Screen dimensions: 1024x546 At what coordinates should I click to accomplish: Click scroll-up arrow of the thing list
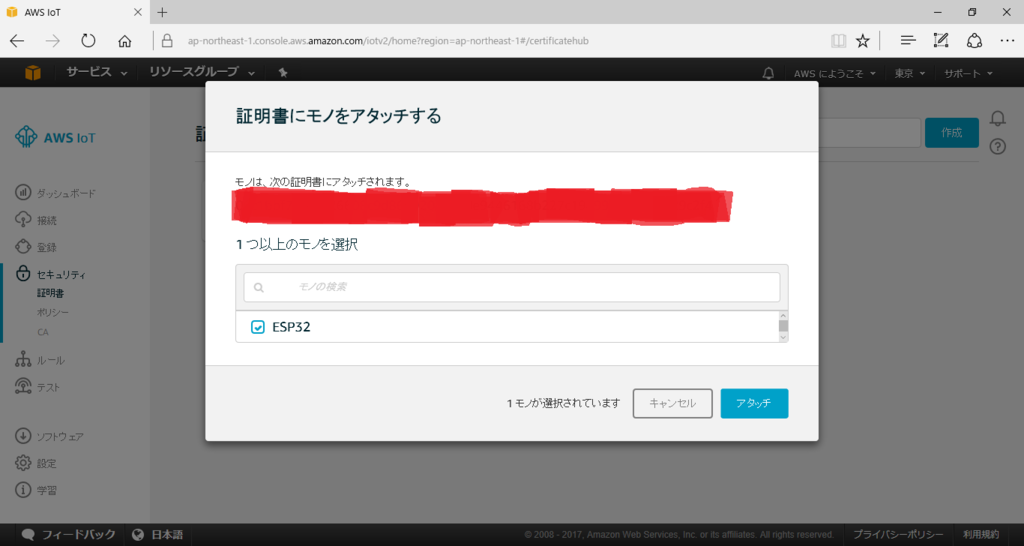point(783,316)
